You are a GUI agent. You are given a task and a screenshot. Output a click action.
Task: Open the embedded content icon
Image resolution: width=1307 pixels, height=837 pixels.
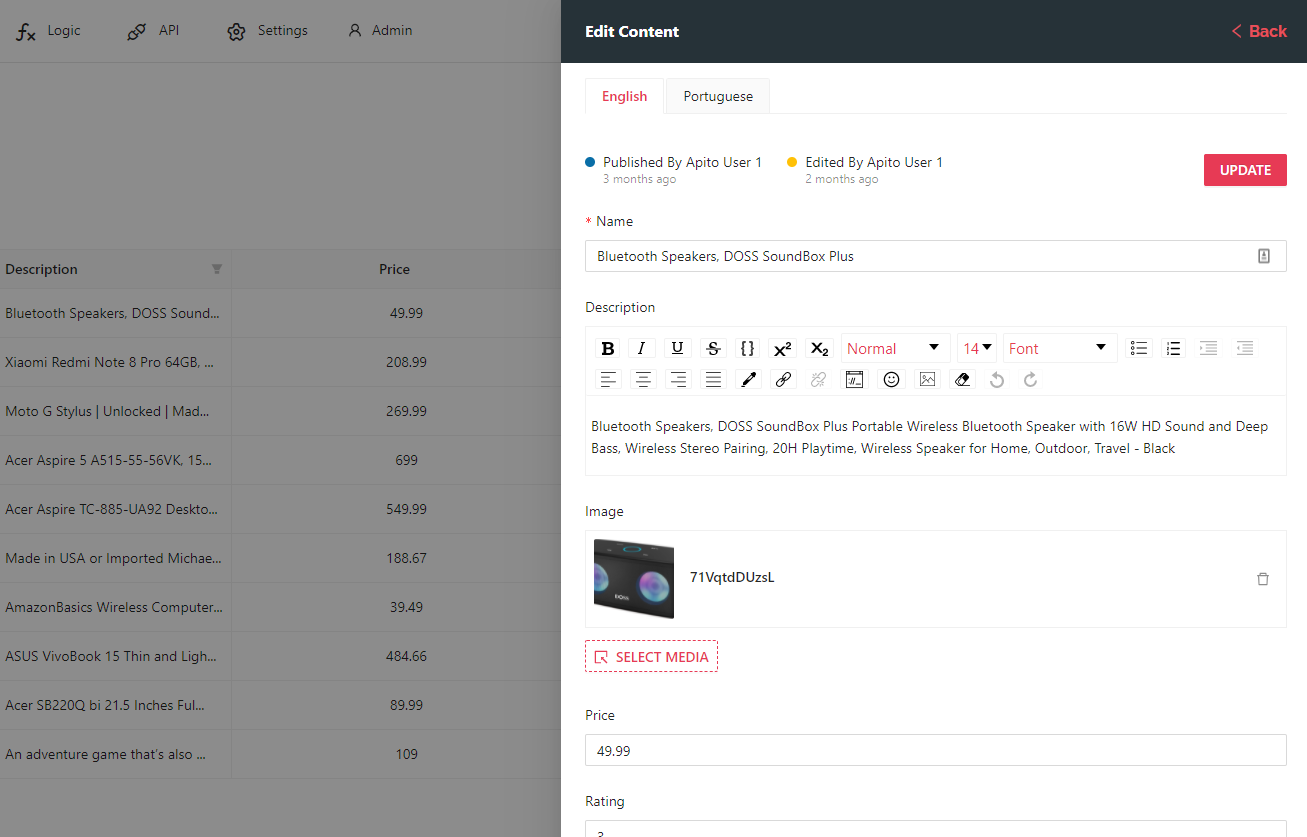[855, 379]
